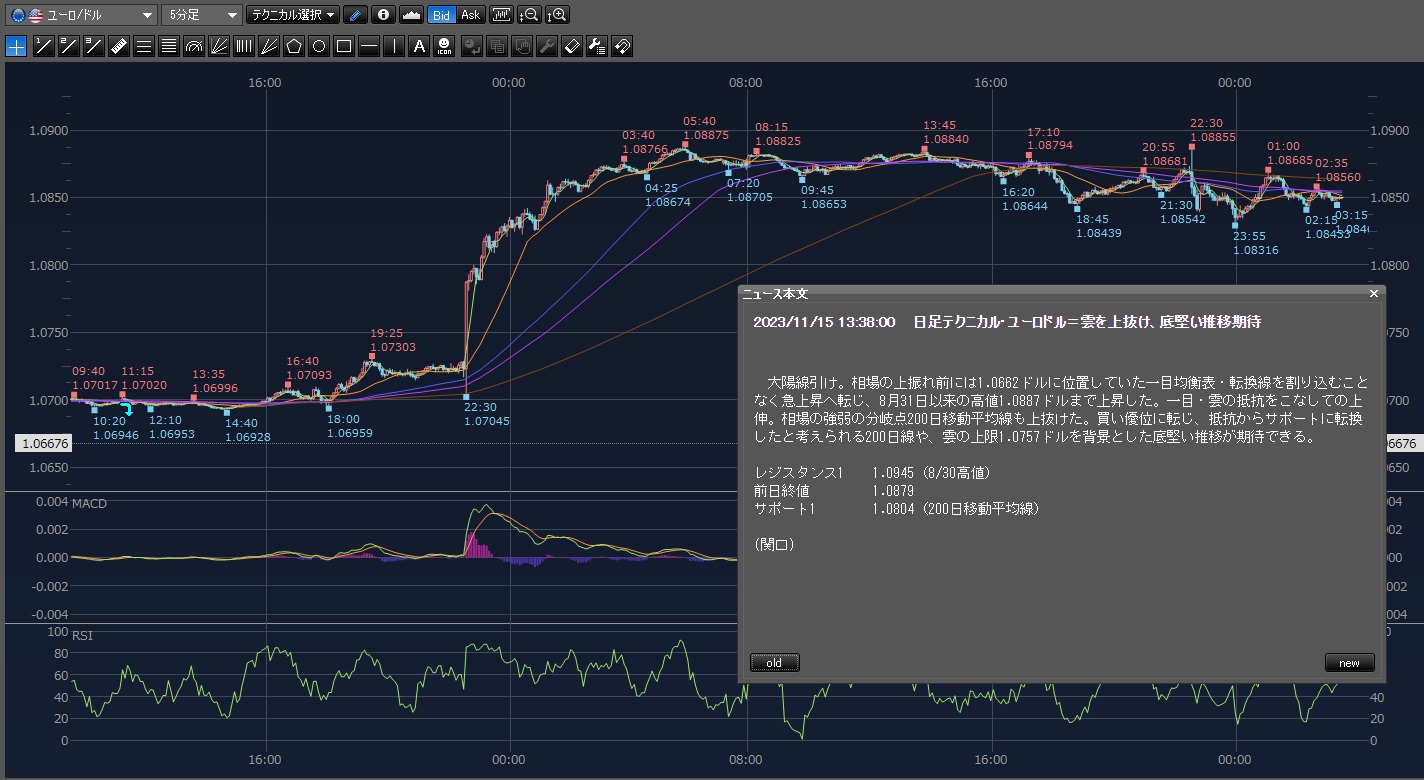Click the old button in news panel
Viewport: 1424px width, 780px height.
click(x=774, y=663)
